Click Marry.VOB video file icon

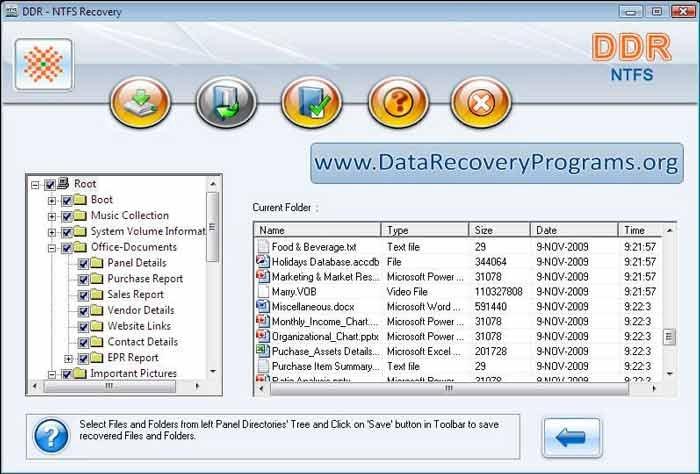(x=263, y=291)
